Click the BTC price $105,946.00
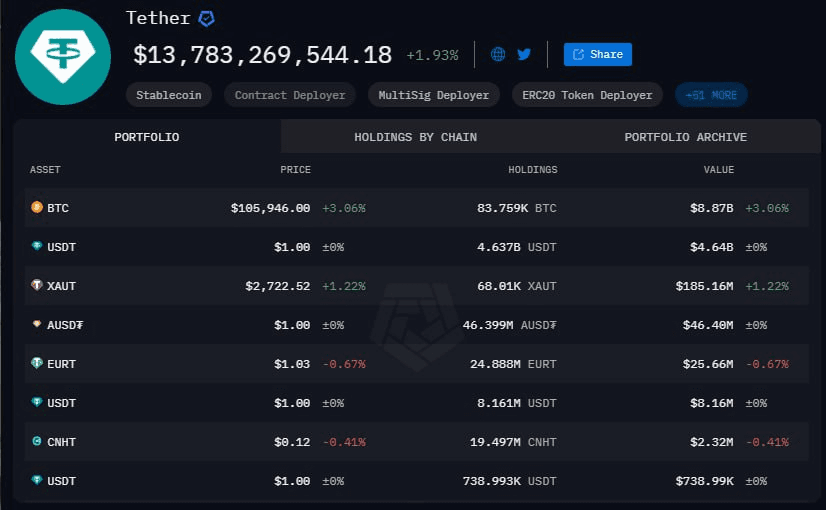 pos(270,208)
